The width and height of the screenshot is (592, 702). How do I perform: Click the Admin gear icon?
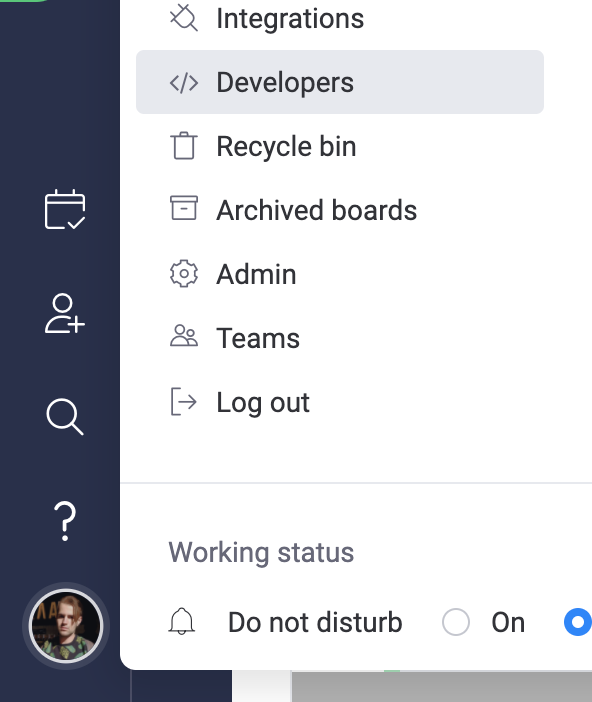point(184,274)
